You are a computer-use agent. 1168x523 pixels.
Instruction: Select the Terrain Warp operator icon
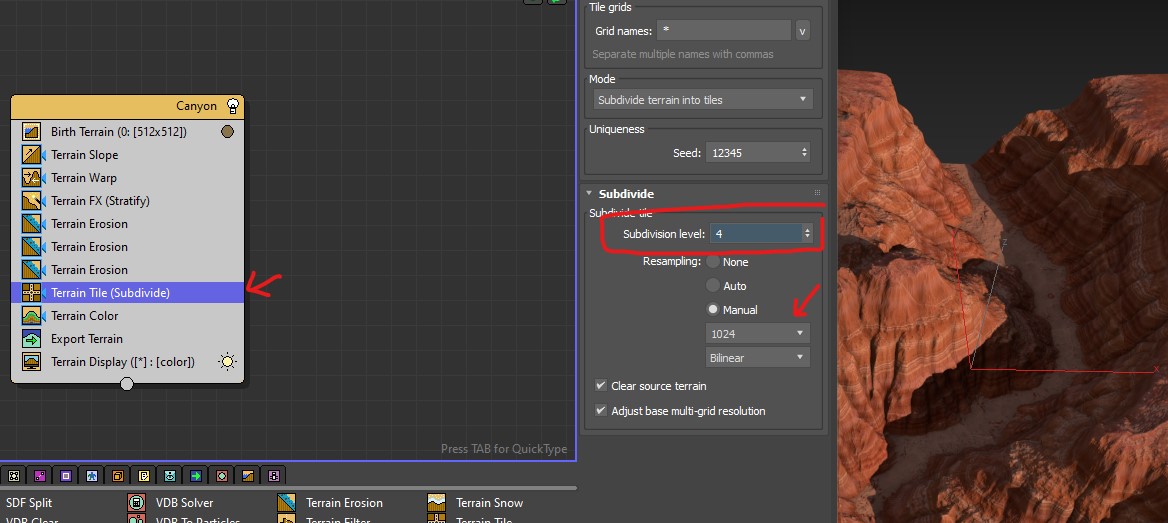click(x=31, y=178)
